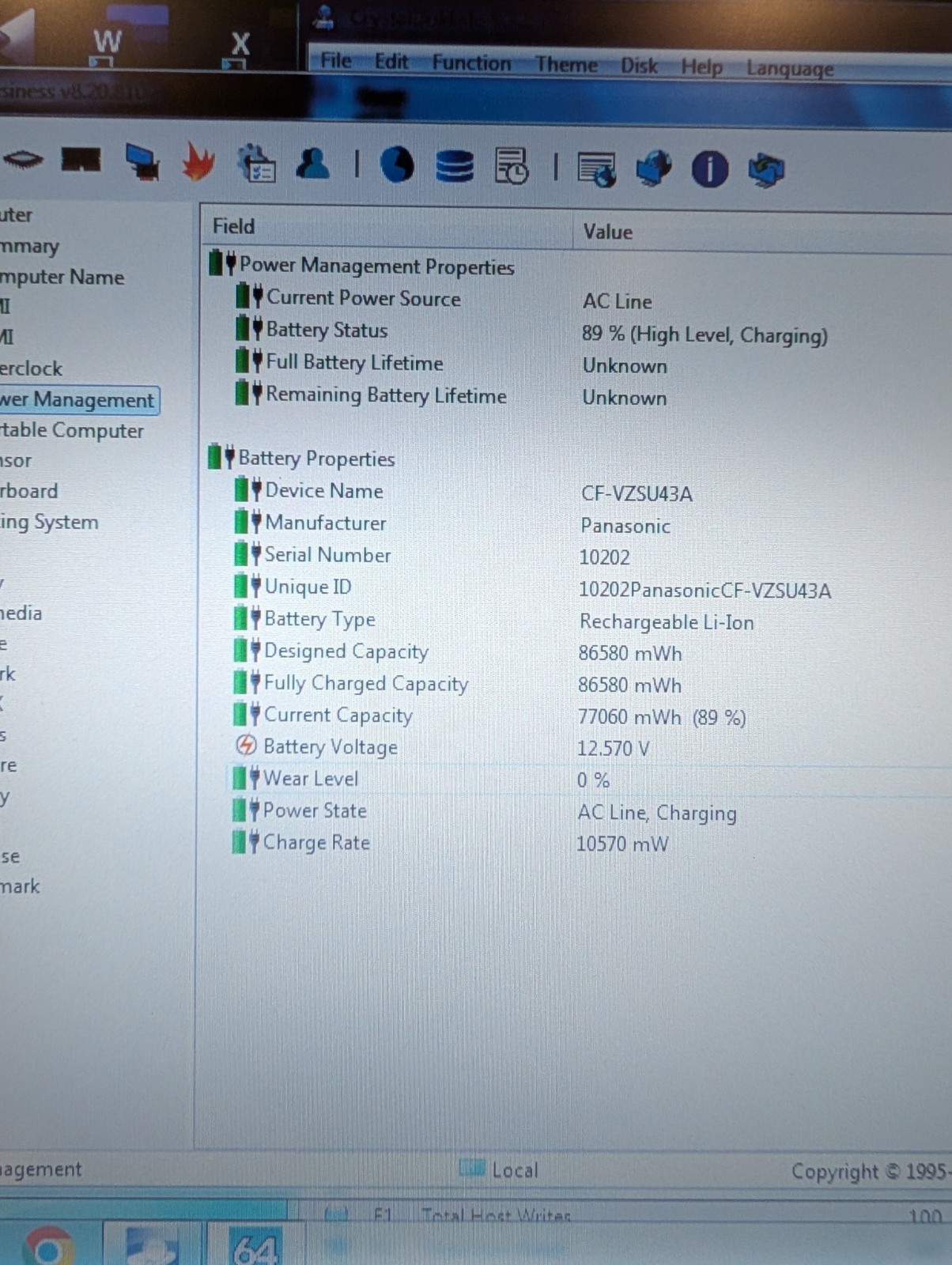This screenshot has width=952, height=1265.
Task: Open the Function menu in CrystalDiskInfo
Action: tap(471, 63)
